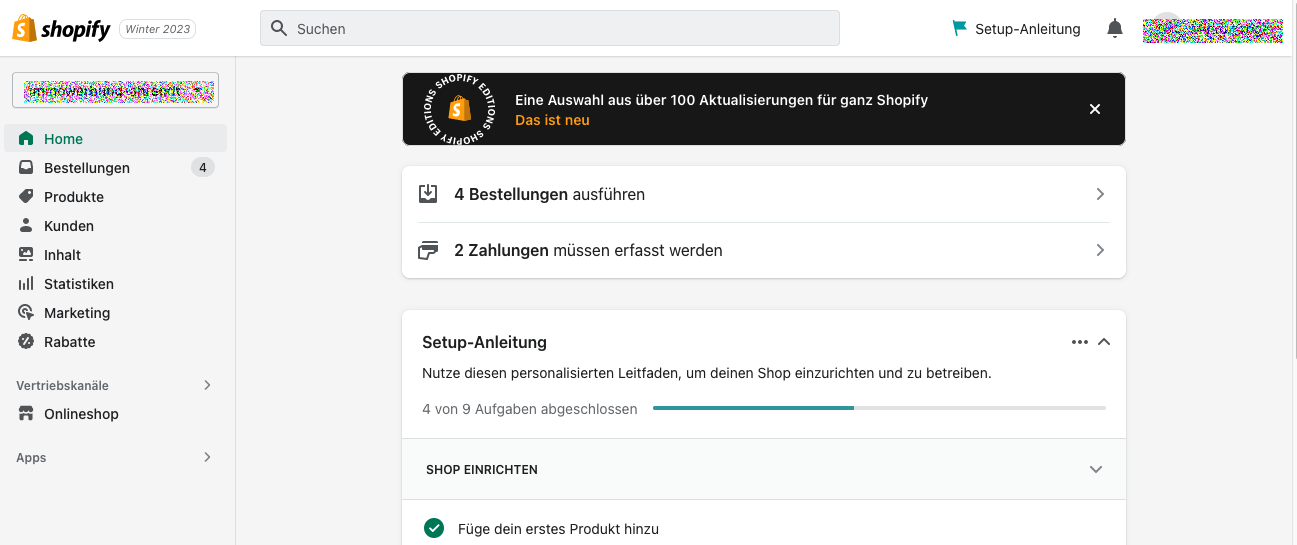Expand SHOP EINRICHTEN section chevron
The image size is (1297, 545).
point(1096,469)
